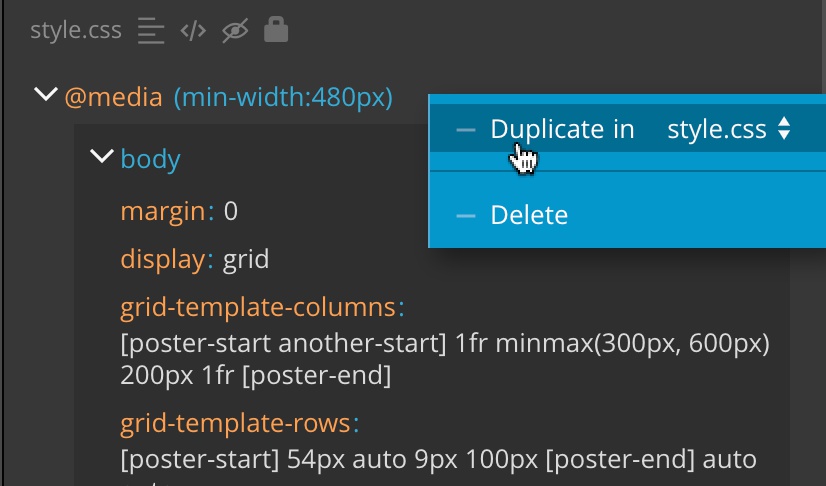Open the style.css stylesheet dropdown arrows
The image size is (826, 486).
click(784, 128)
